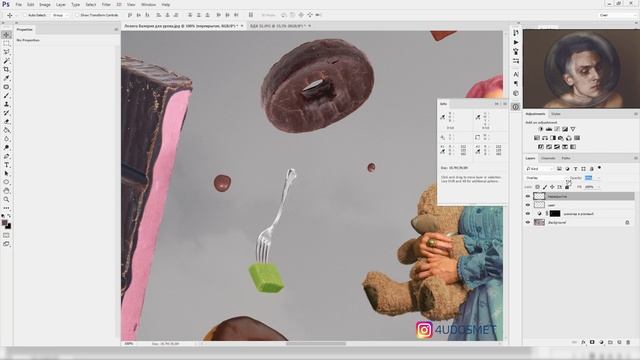
Task: Select the Crop tool
Action: tap(6, 69)
